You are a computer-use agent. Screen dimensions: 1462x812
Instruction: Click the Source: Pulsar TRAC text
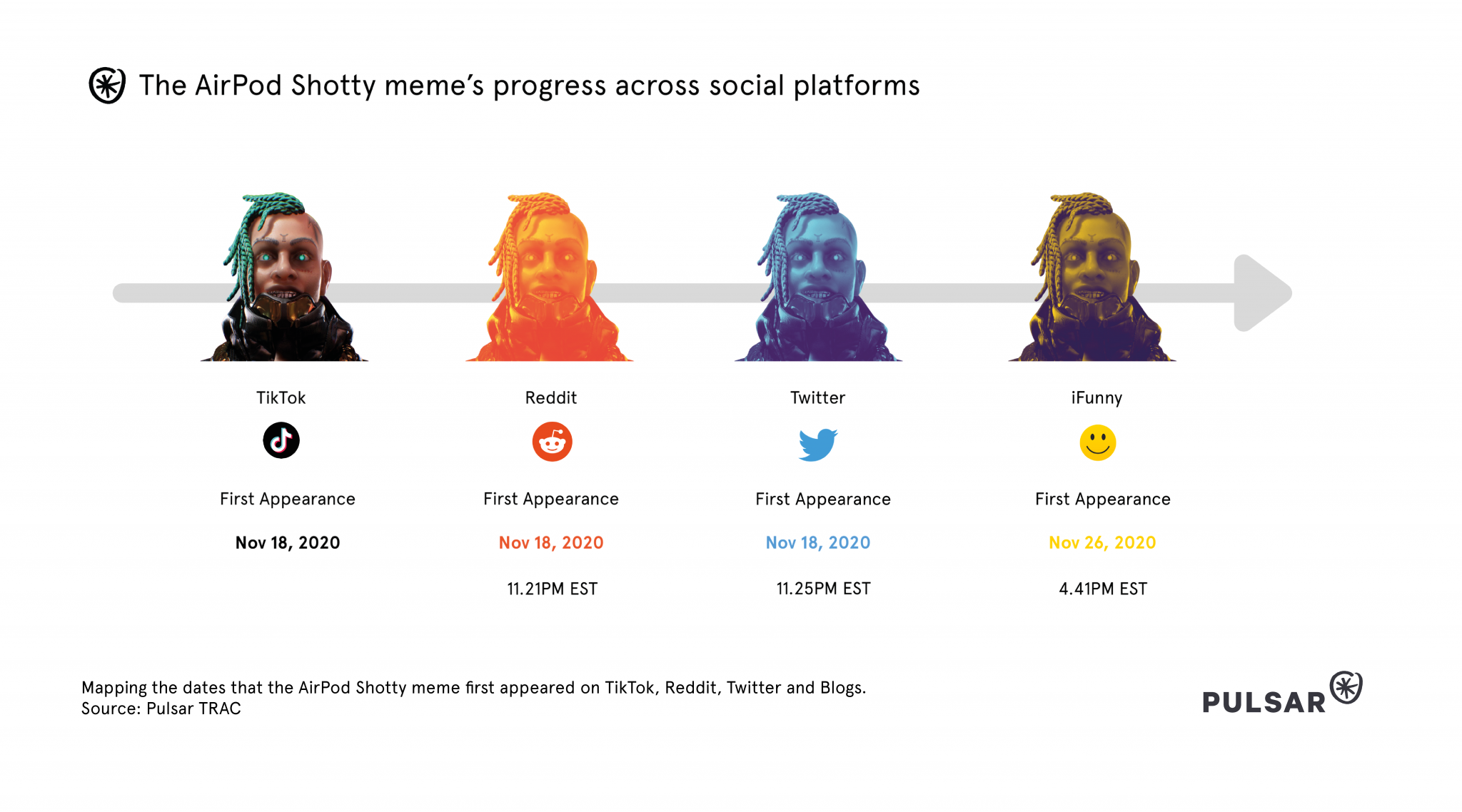(161, 709)
